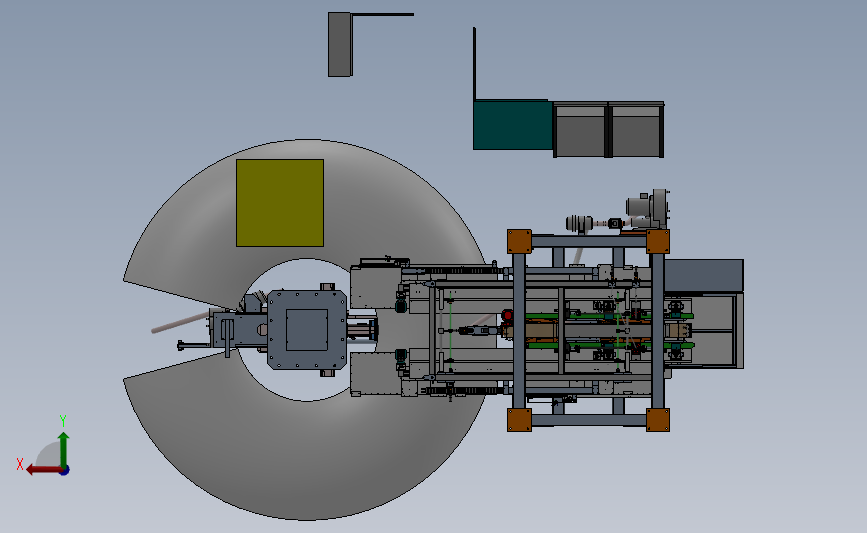Select the lower-left orange corner post
Viewport: 867px width, 533px height.
point(519,420)
